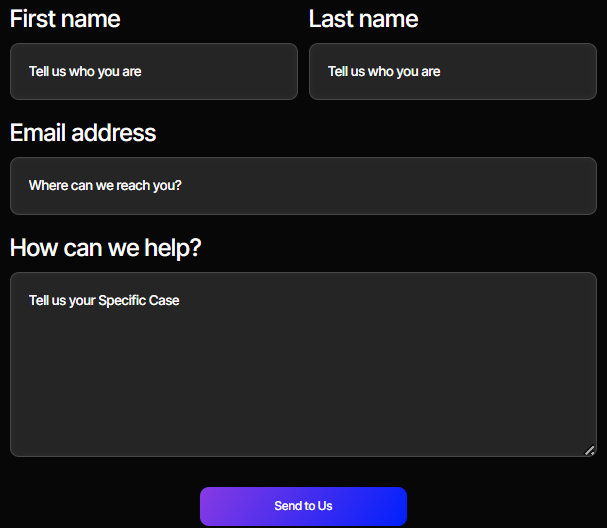Click the Email address label
This screenshot has width=607, height=528.
pyautogui.click(x=83, y=133)
